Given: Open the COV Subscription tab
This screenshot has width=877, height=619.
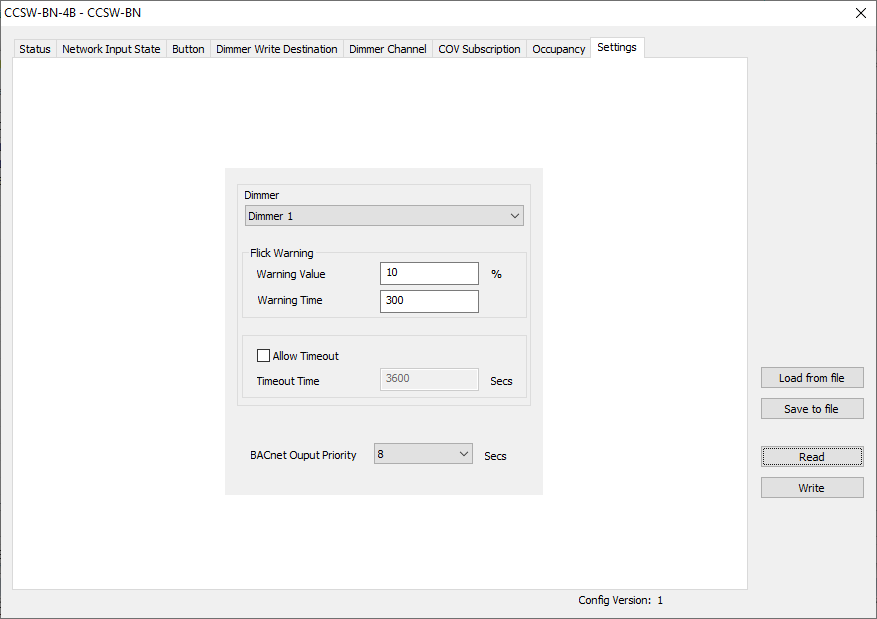Looking at the screenshot, I should pos(479,49).
